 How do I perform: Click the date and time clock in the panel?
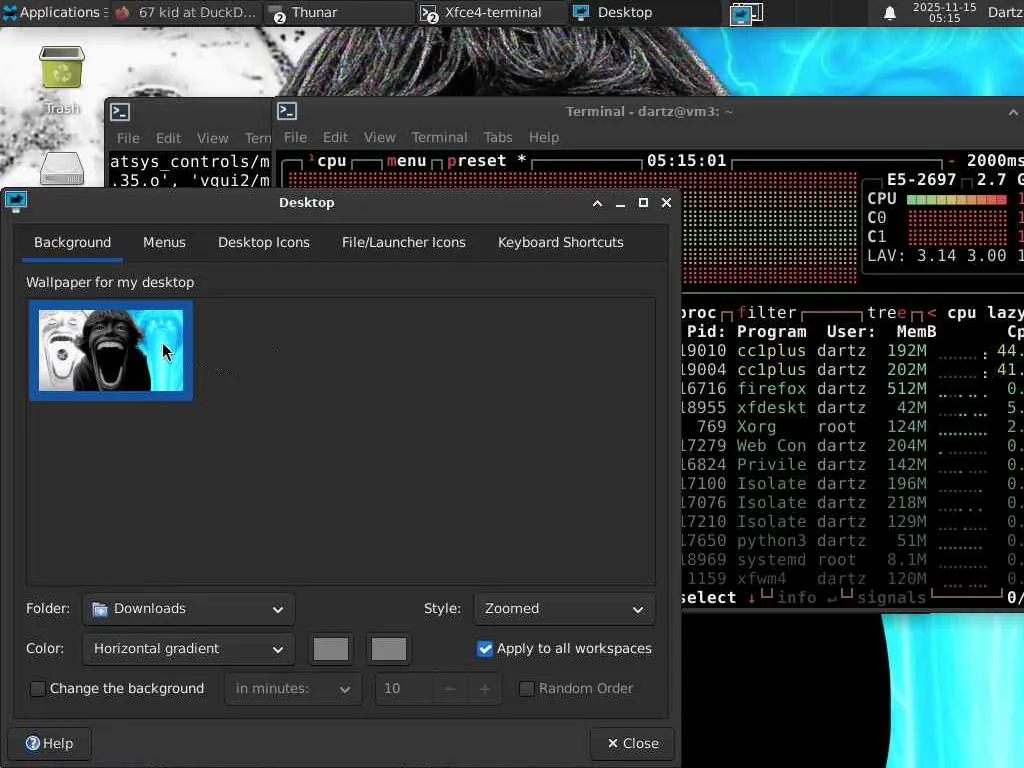pos(944,12)
